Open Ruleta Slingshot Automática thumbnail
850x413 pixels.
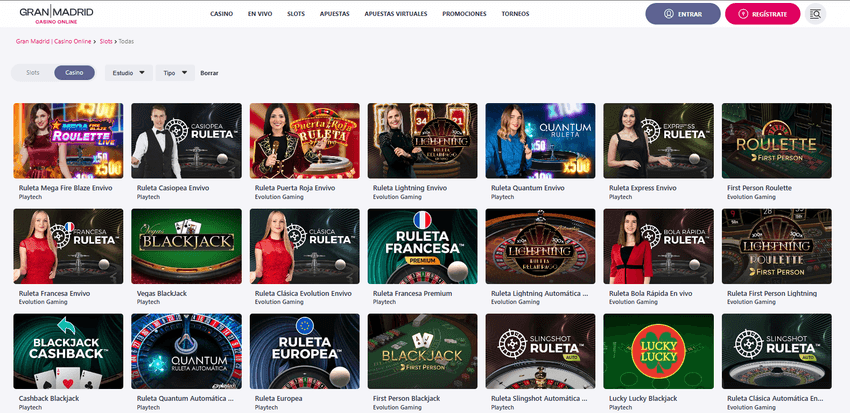(540, 351)
